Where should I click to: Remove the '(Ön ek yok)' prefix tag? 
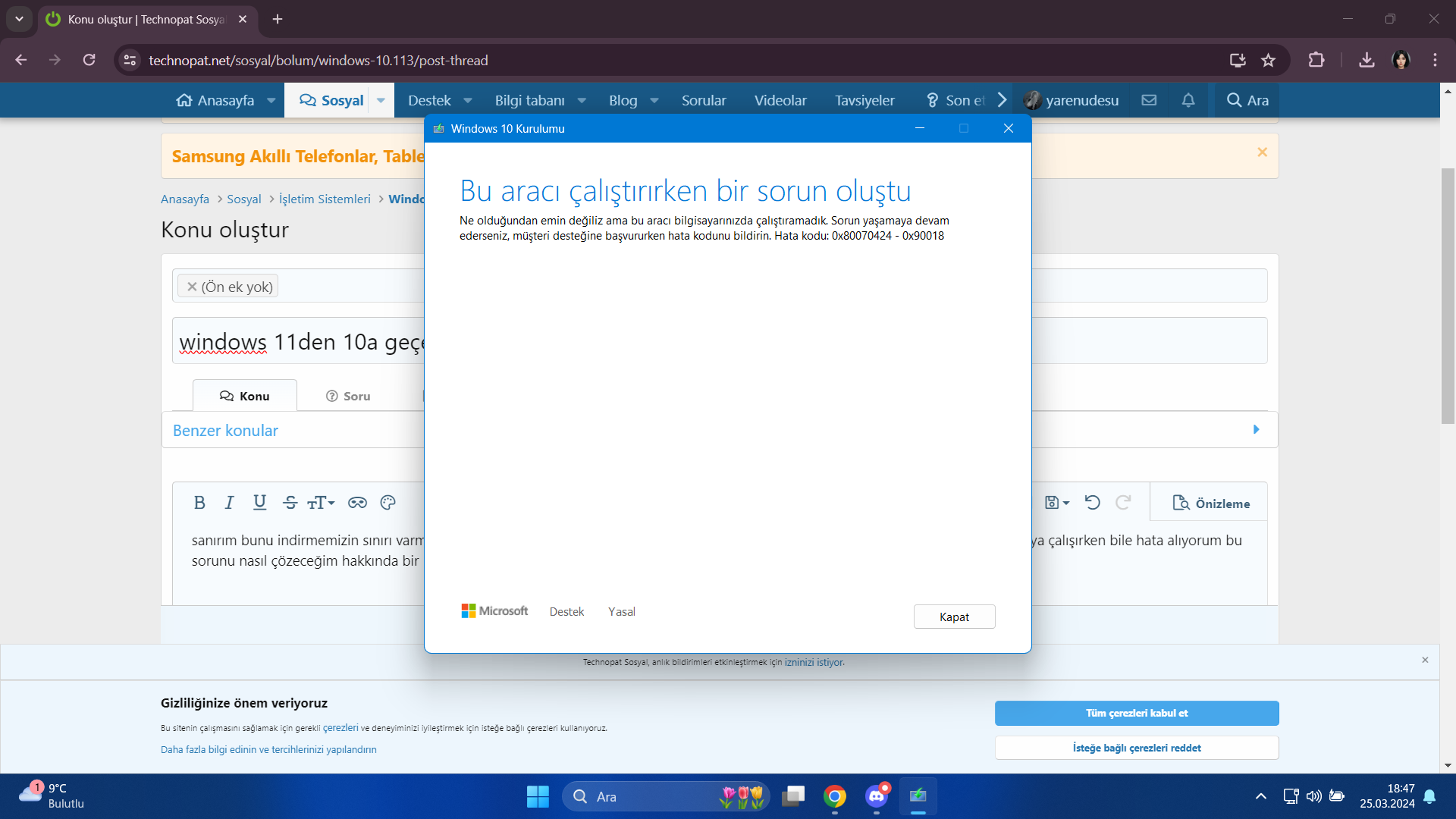tap(192, 287)
